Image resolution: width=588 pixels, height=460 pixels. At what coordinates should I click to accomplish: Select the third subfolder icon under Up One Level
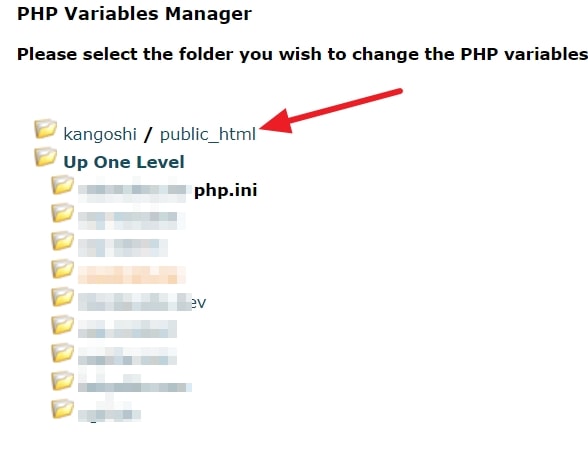coord(62,241)
